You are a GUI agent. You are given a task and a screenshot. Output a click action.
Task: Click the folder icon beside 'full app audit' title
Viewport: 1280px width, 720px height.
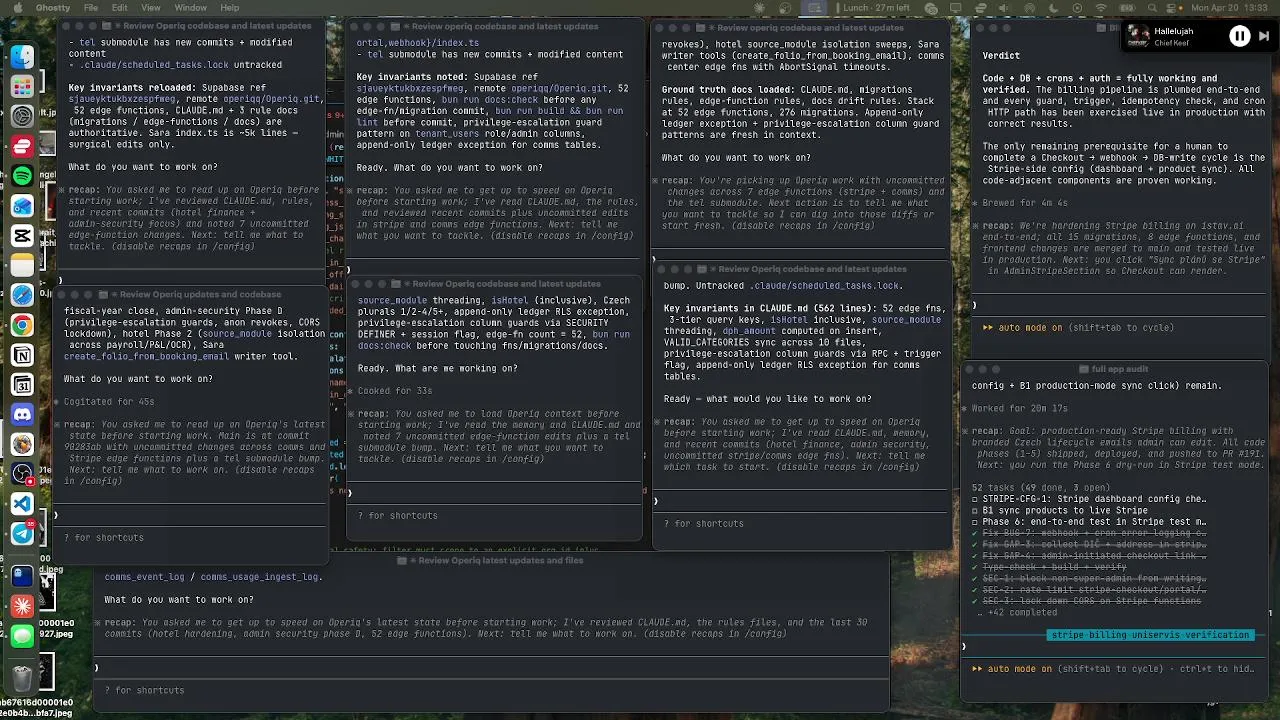click(x=1083, y=370)
